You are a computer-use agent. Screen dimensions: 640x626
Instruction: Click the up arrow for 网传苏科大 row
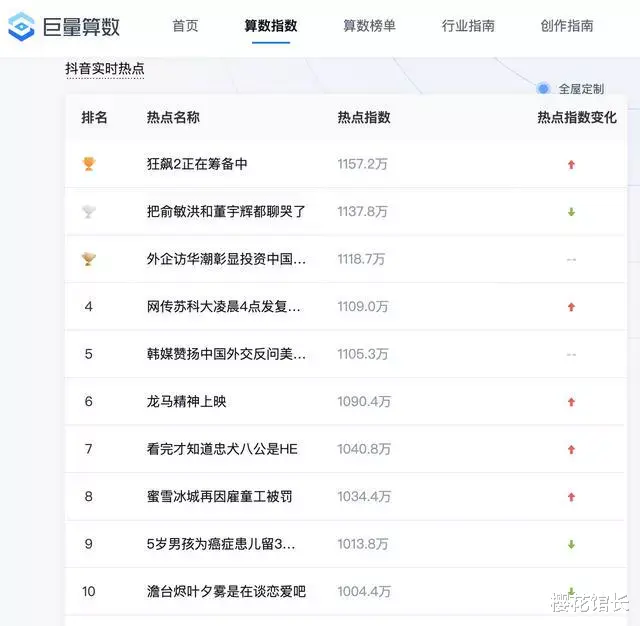click(571, 307)
